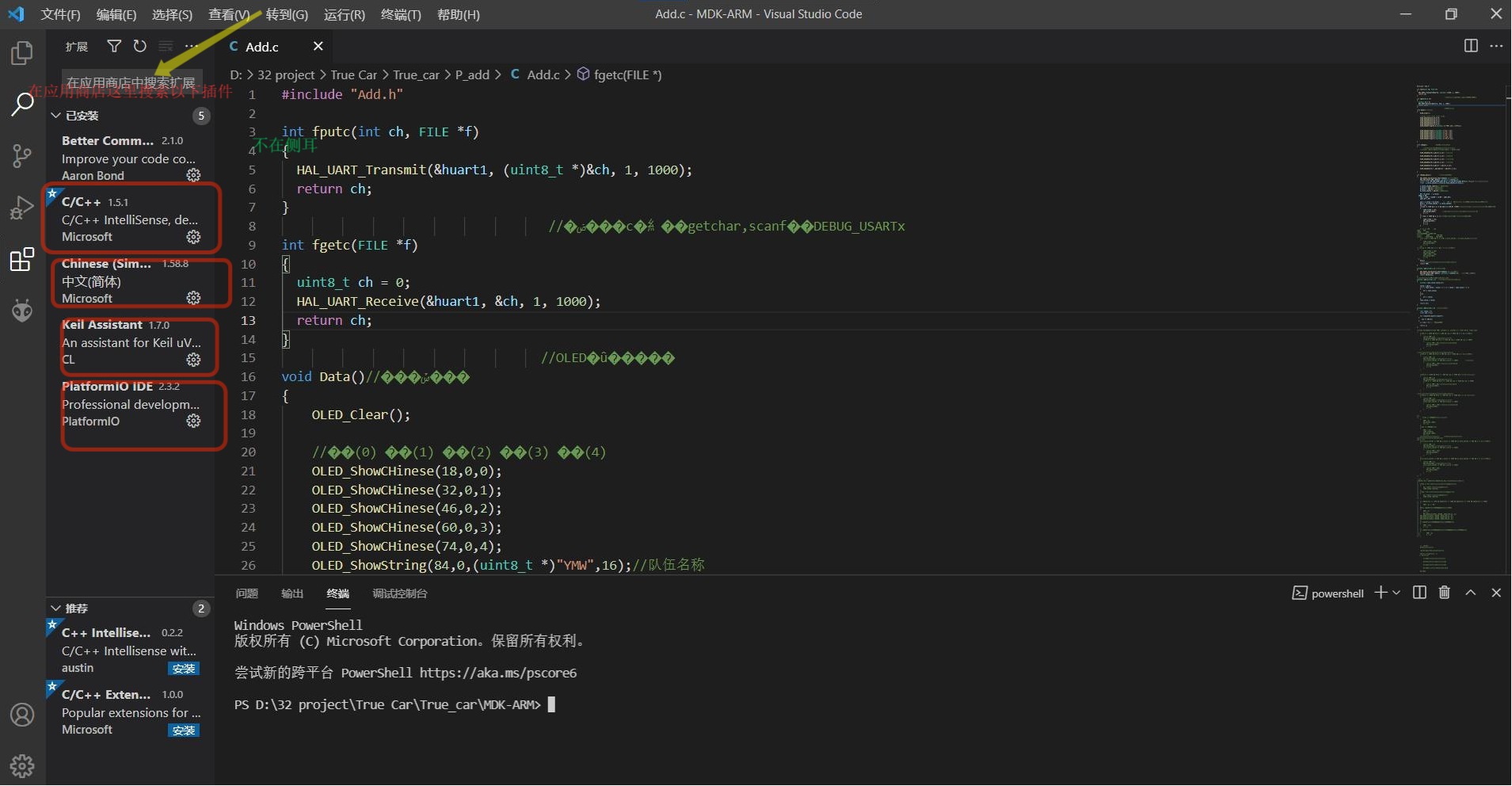Open the 编辑(E) menu
1512x786 pixels.
116,14
